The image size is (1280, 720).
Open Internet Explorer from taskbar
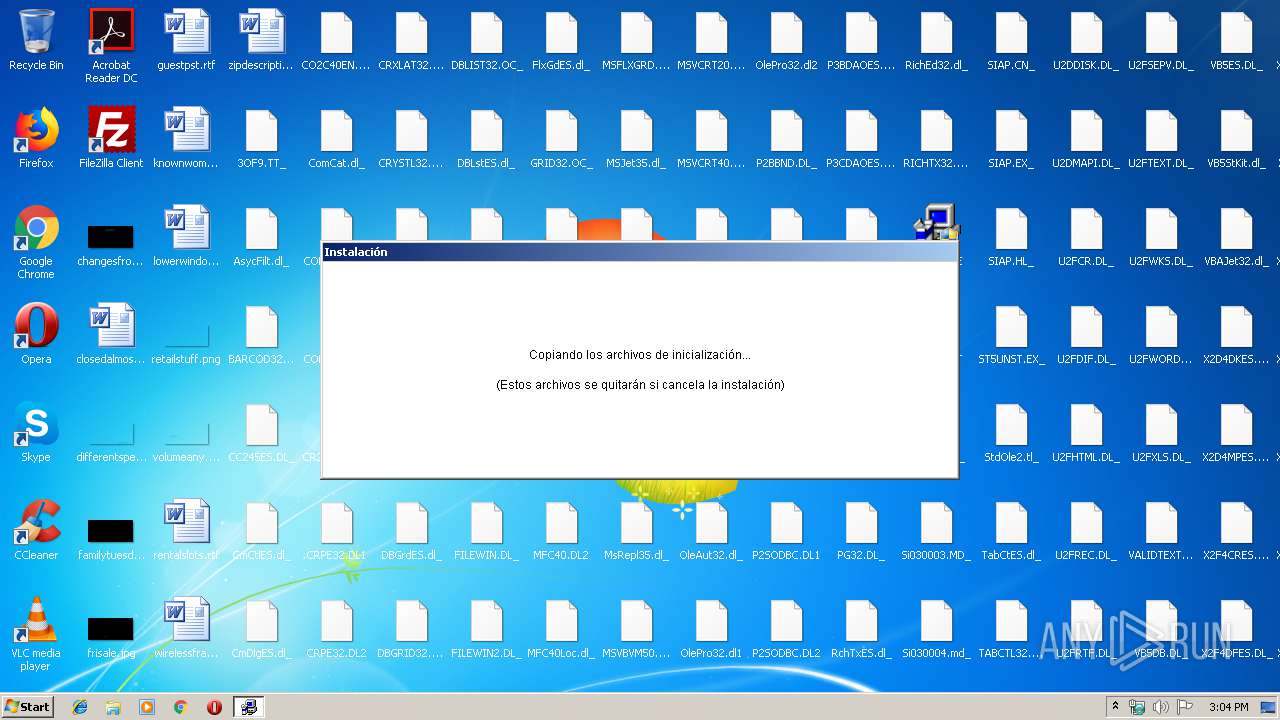pyautogui.click(x=80, y=707)
